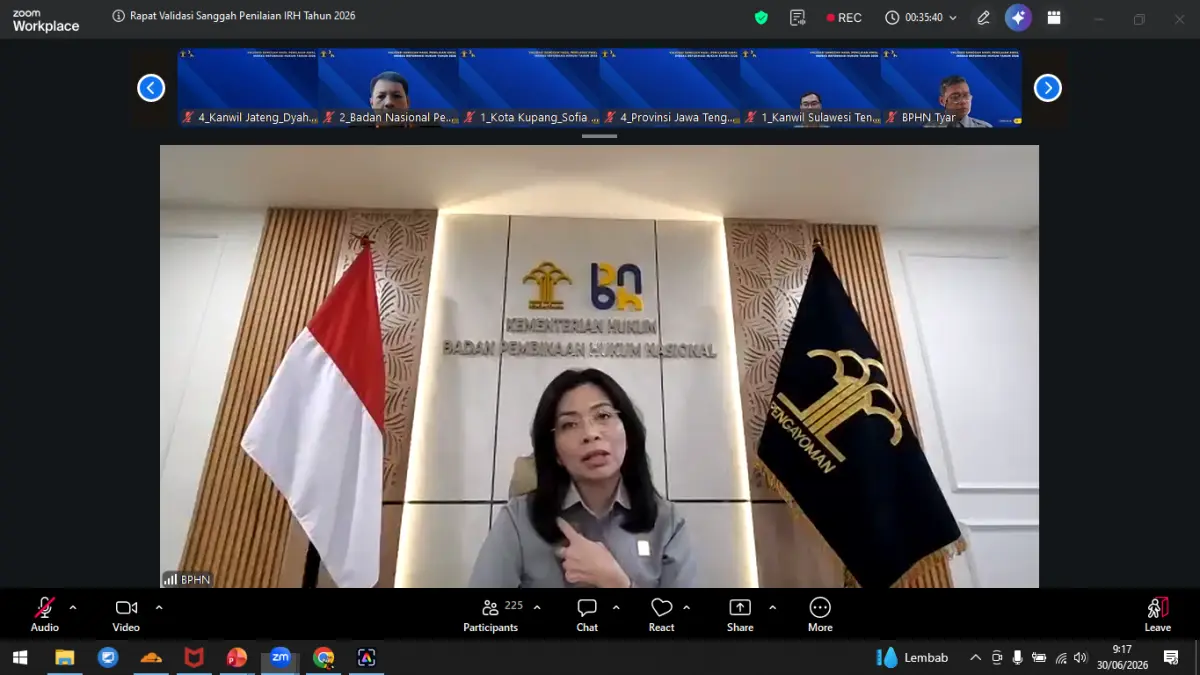Image resolution: width=1200 pixels, height=675 pixels.
Task: Click the main speaker video
Action: point(599,366)
